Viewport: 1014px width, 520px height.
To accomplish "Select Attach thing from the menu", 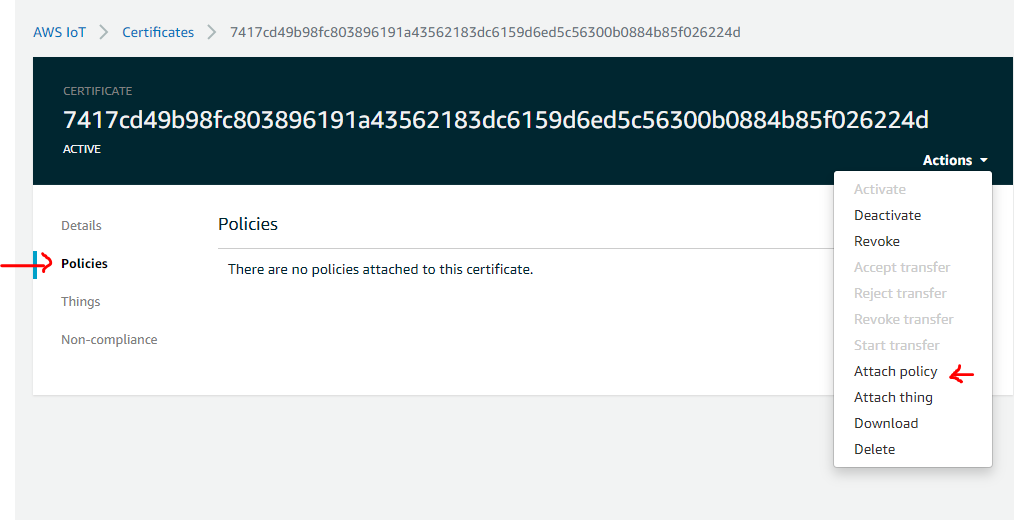I will 893,397.
